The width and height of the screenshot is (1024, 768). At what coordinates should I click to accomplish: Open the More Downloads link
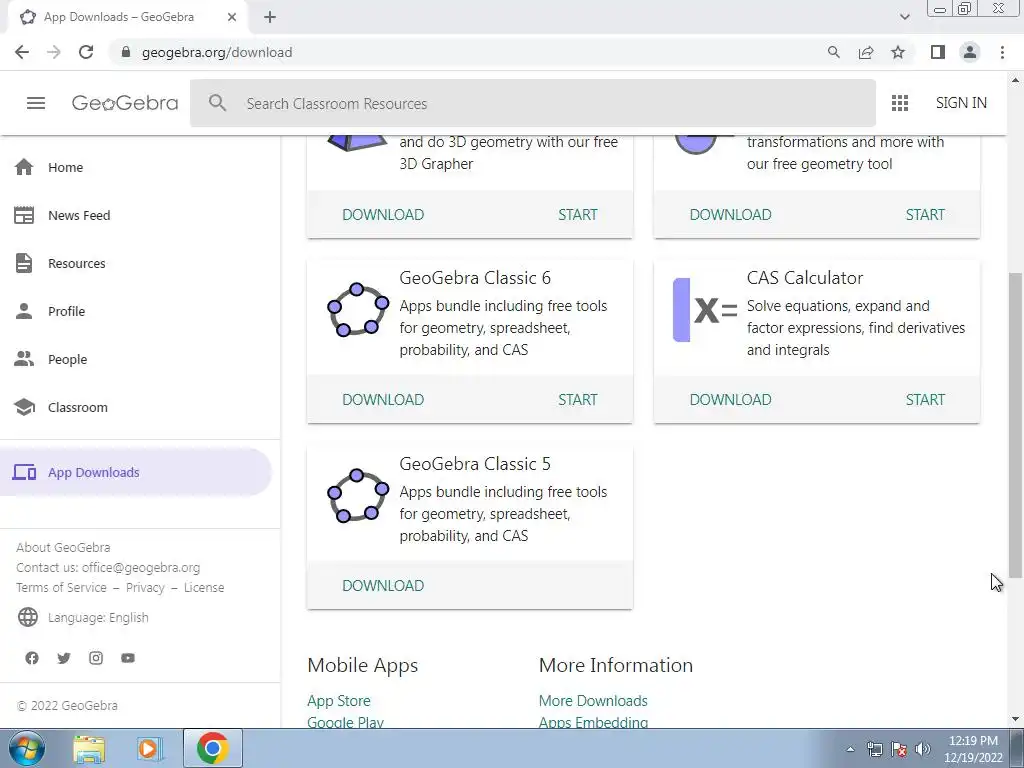(x=593, y=701)
